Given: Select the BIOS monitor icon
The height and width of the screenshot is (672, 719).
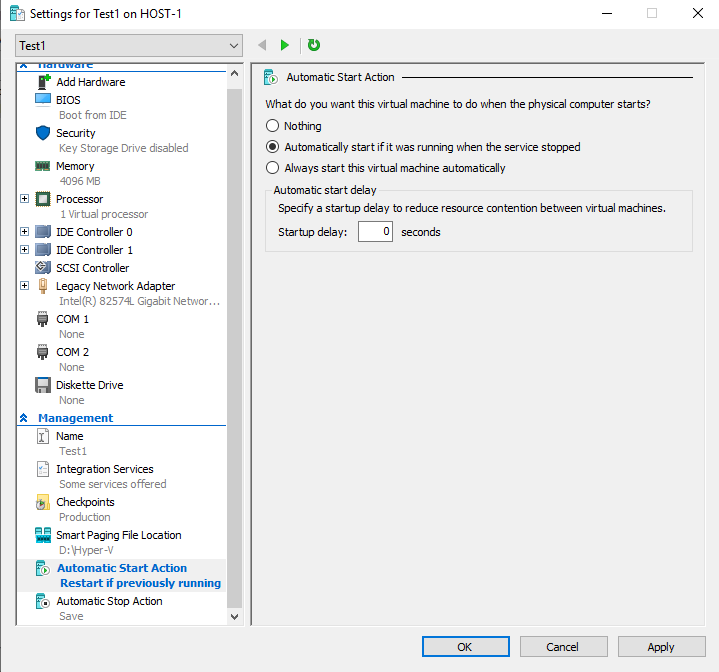Looking at the screenshot, I should [43, 99].
